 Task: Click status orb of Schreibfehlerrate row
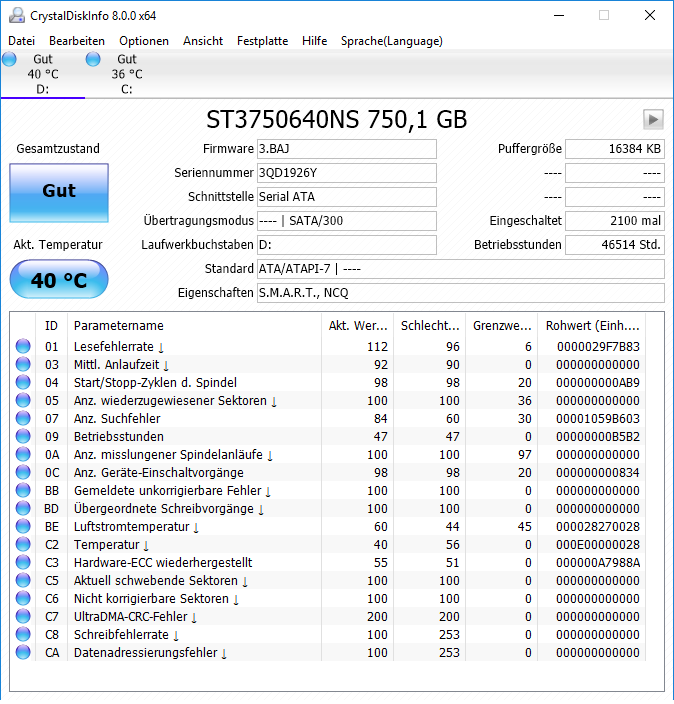click(x=23, y=634)
